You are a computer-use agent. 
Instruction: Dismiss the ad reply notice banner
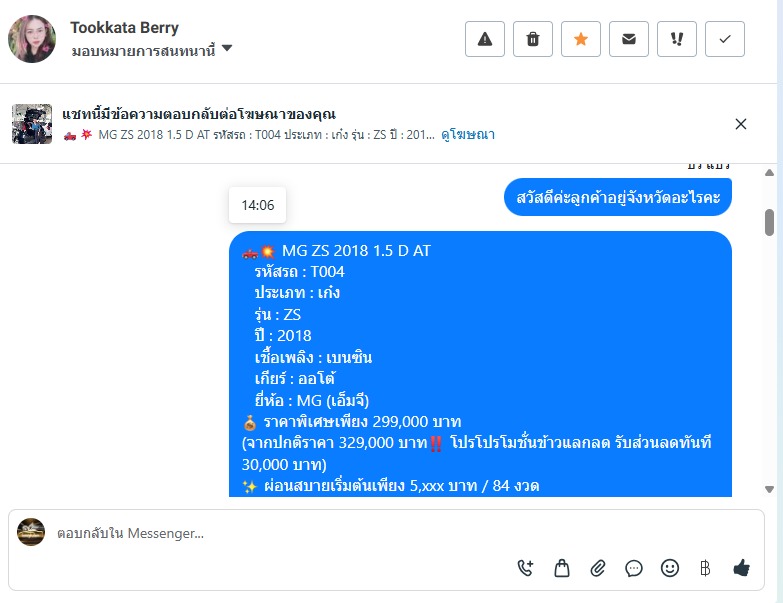pos(741,124)
